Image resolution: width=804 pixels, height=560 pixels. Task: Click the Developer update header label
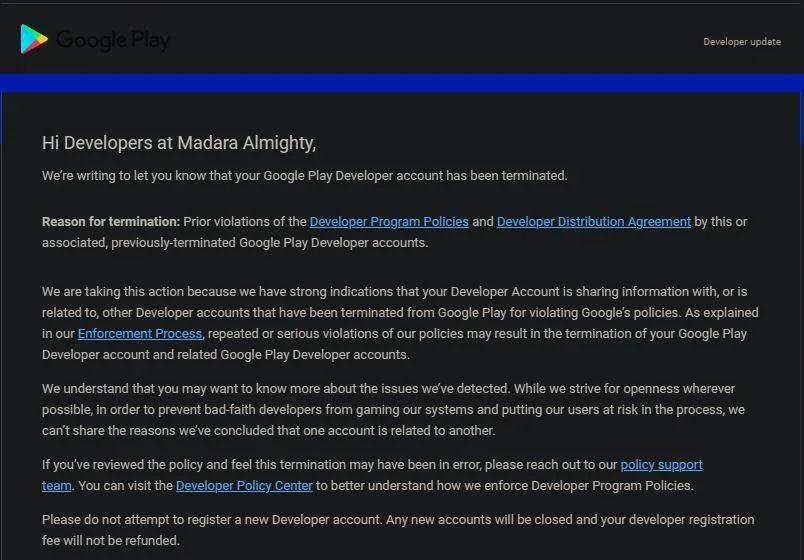coord(742,42)
